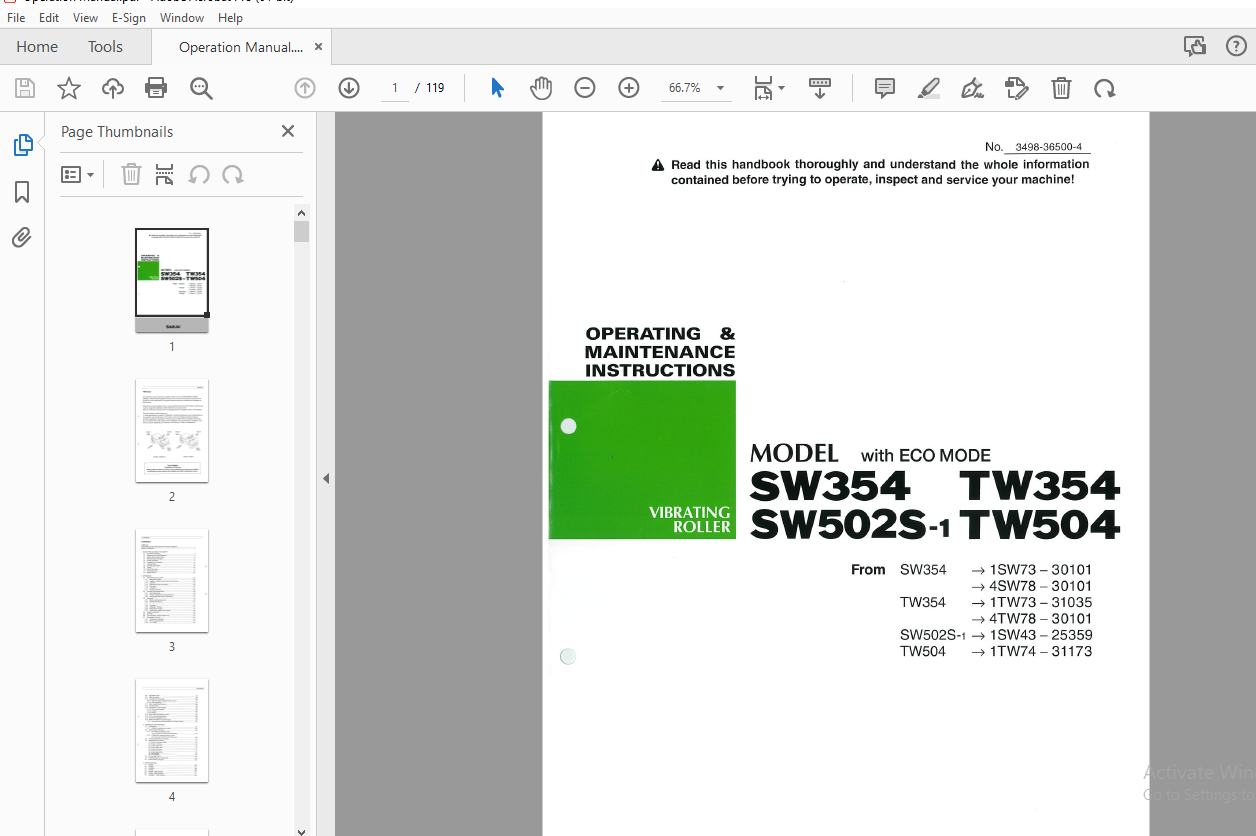Open the View menu
1256x836 pixels.
85,18
